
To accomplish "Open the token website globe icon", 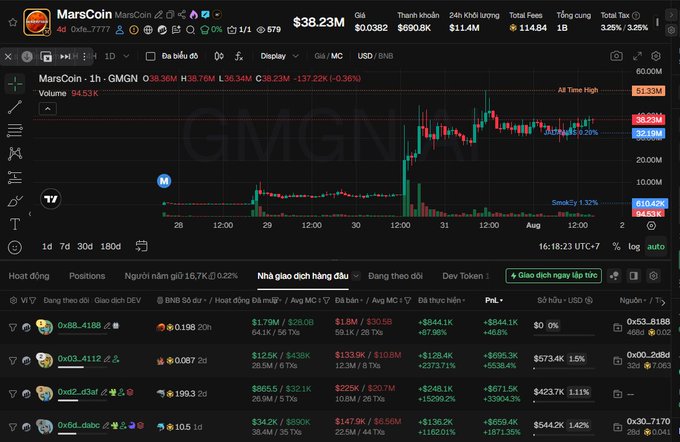I will (x=148, y=29).
